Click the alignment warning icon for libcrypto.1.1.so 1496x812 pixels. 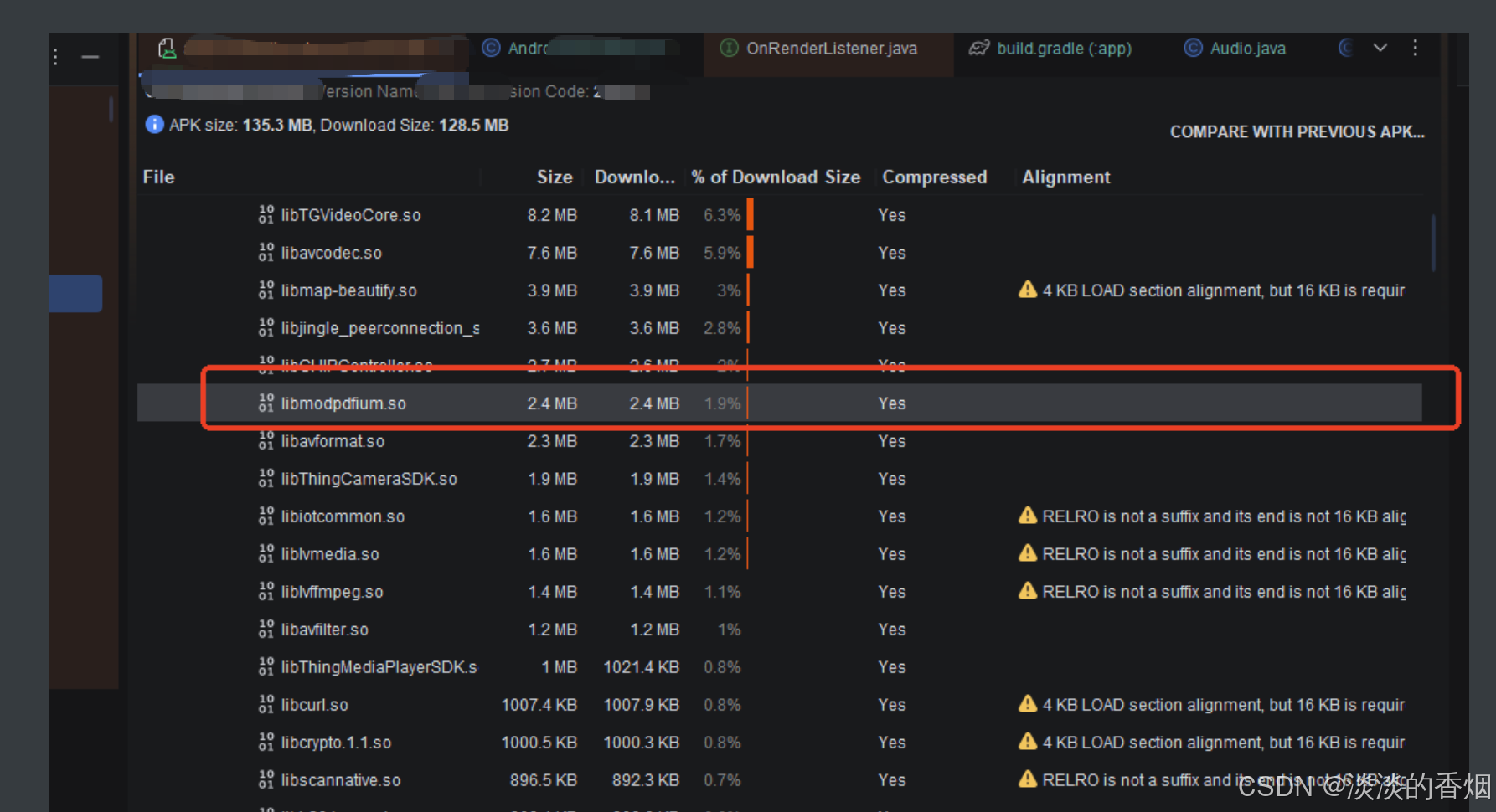[1028, 742]
